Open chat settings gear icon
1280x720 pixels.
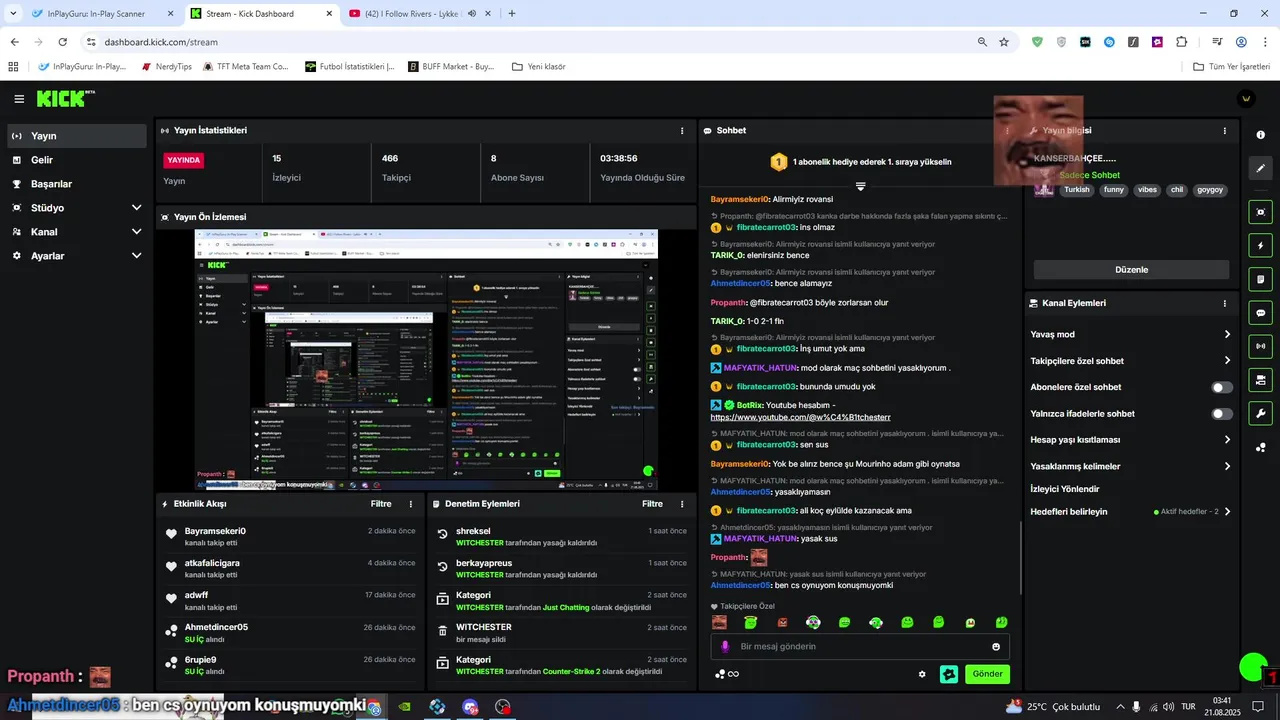tap(922, 674)
